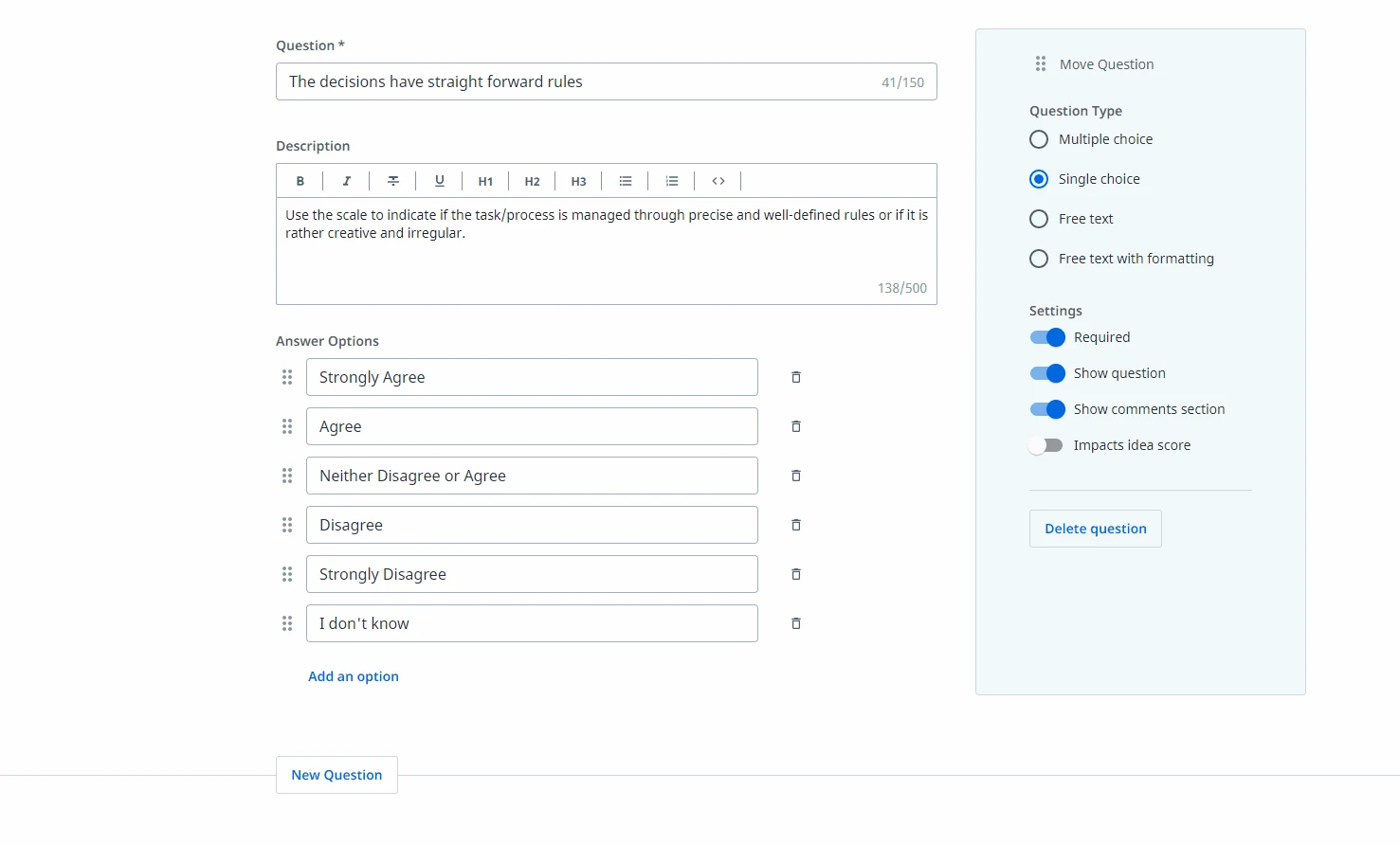Insert a numbered list
The image size is (1400, 845).
[x=671, y=181]
